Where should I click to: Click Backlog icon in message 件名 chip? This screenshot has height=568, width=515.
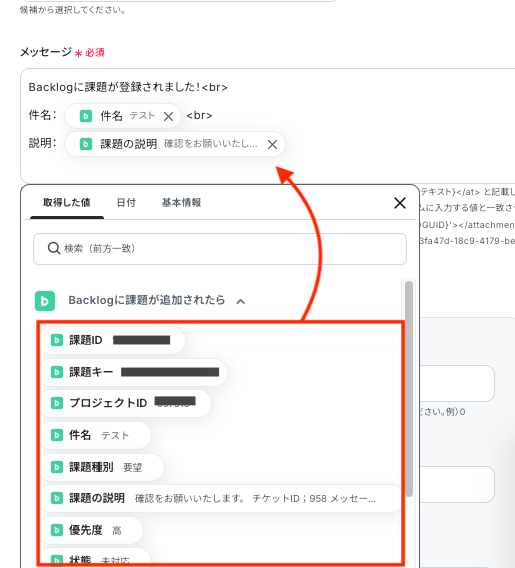[86, 116]
